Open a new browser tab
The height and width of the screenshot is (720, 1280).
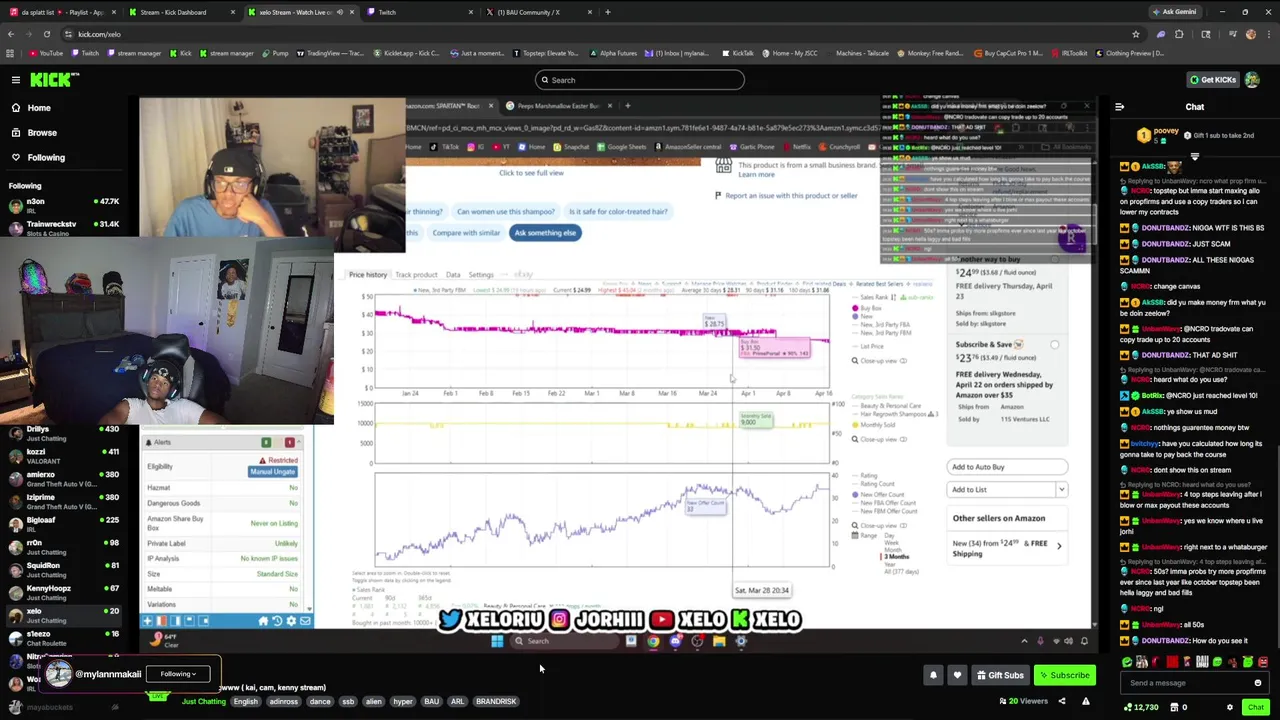tap(608, 12)
